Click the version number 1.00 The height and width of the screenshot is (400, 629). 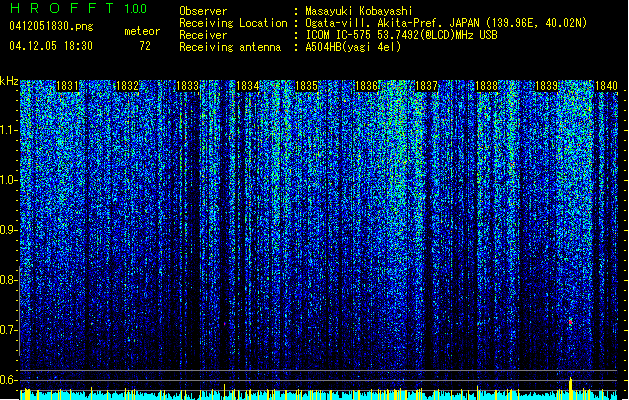coord(135,9)
